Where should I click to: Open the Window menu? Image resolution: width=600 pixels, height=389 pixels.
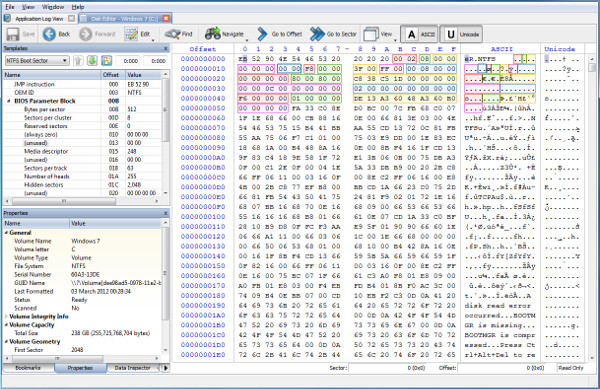(x=53, y=7)
